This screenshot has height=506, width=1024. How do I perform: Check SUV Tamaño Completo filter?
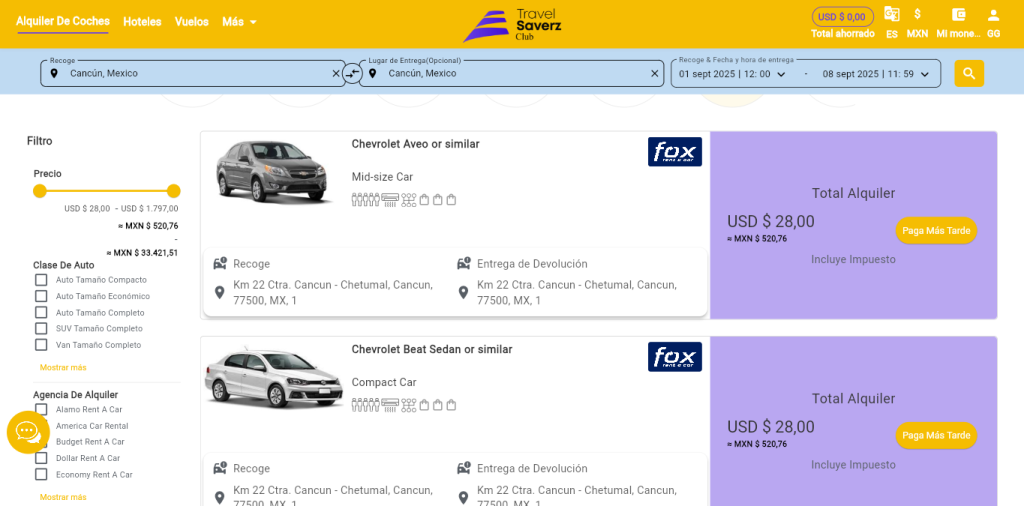click(41, 328)
